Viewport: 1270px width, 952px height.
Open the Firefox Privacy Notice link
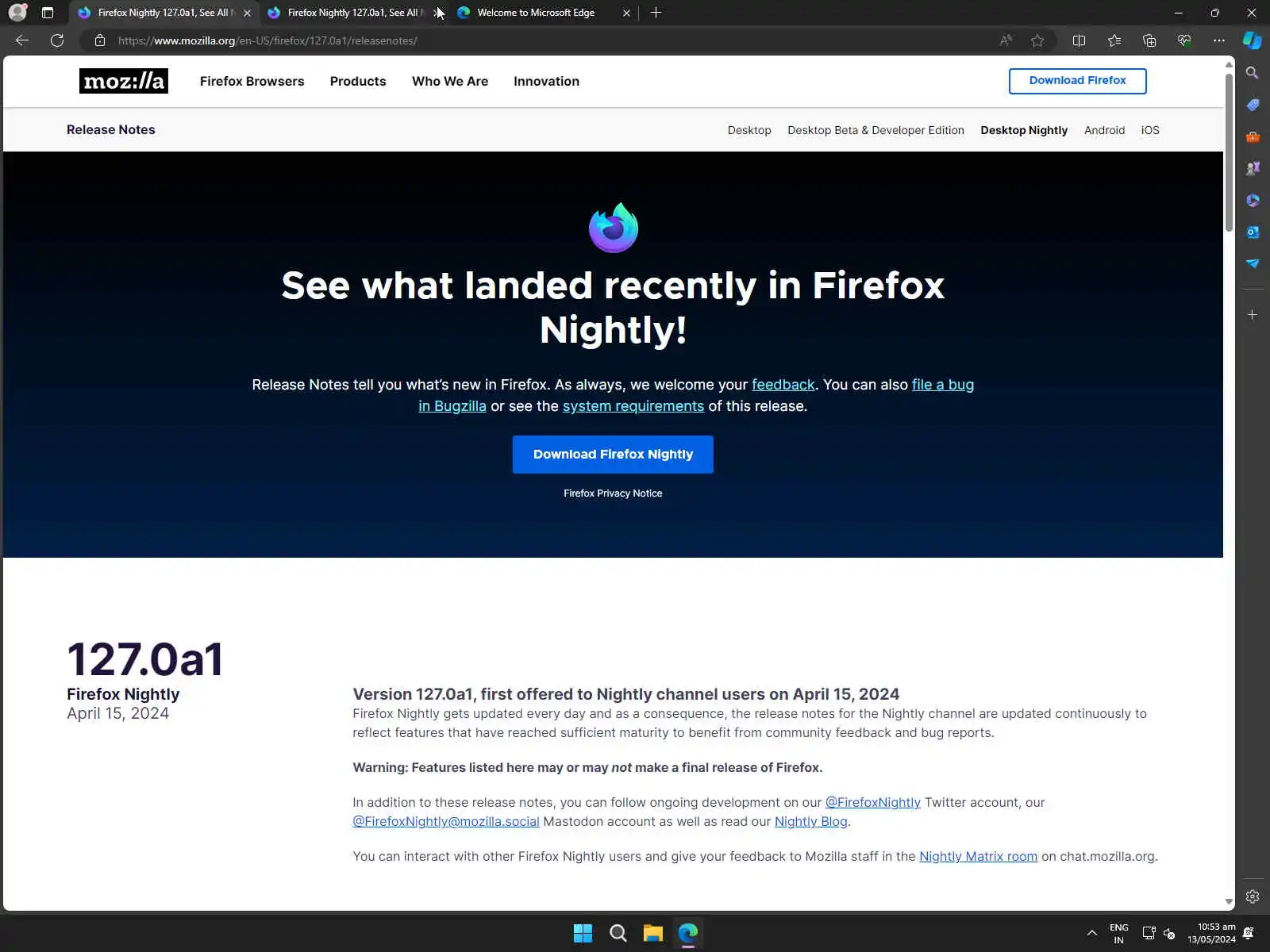[613, 493]
